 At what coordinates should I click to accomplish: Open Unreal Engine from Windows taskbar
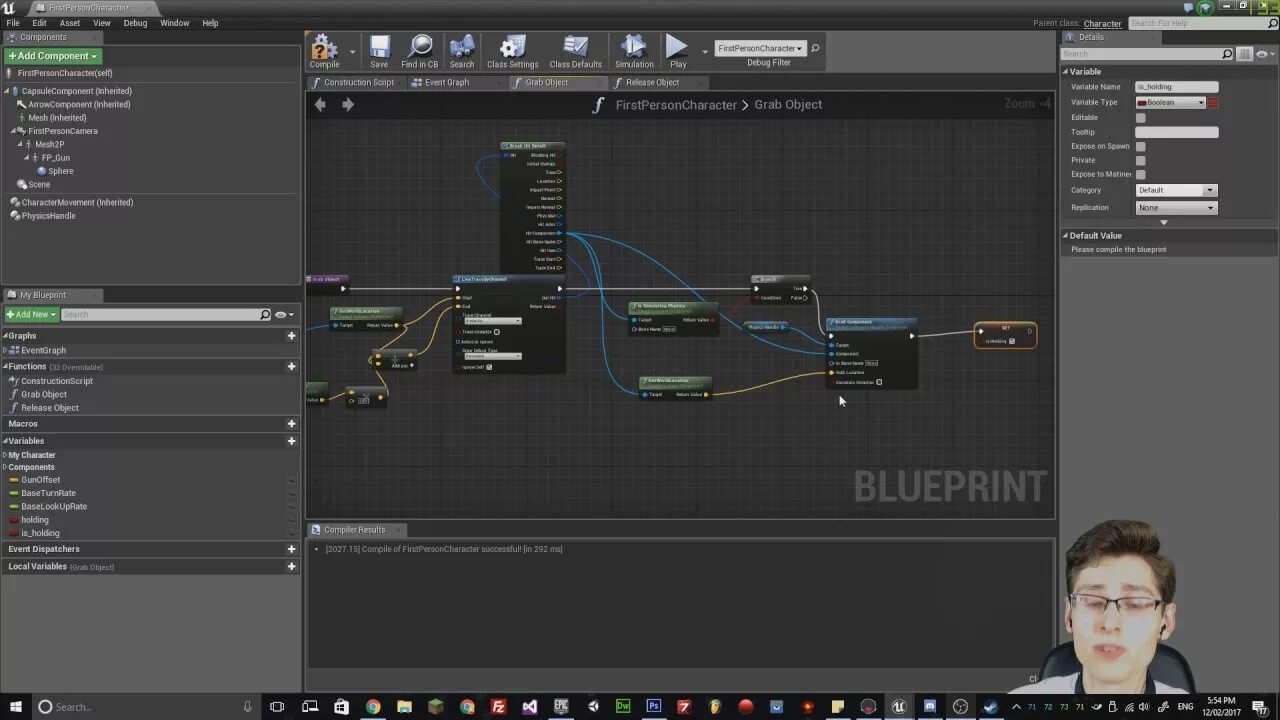pyautogui.click(x=899, y=707)
